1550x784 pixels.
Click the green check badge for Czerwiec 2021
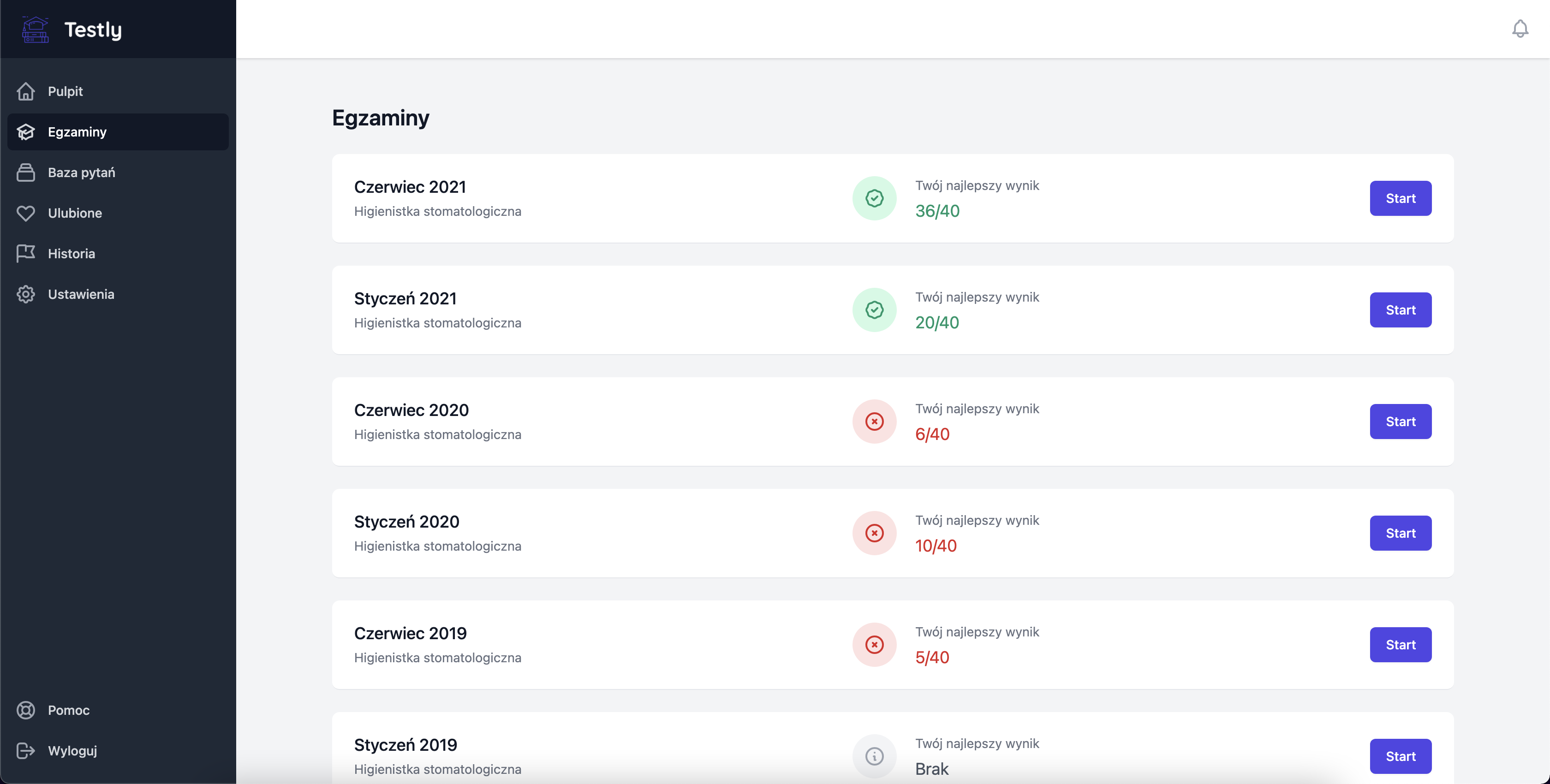[x=874, y=198]
